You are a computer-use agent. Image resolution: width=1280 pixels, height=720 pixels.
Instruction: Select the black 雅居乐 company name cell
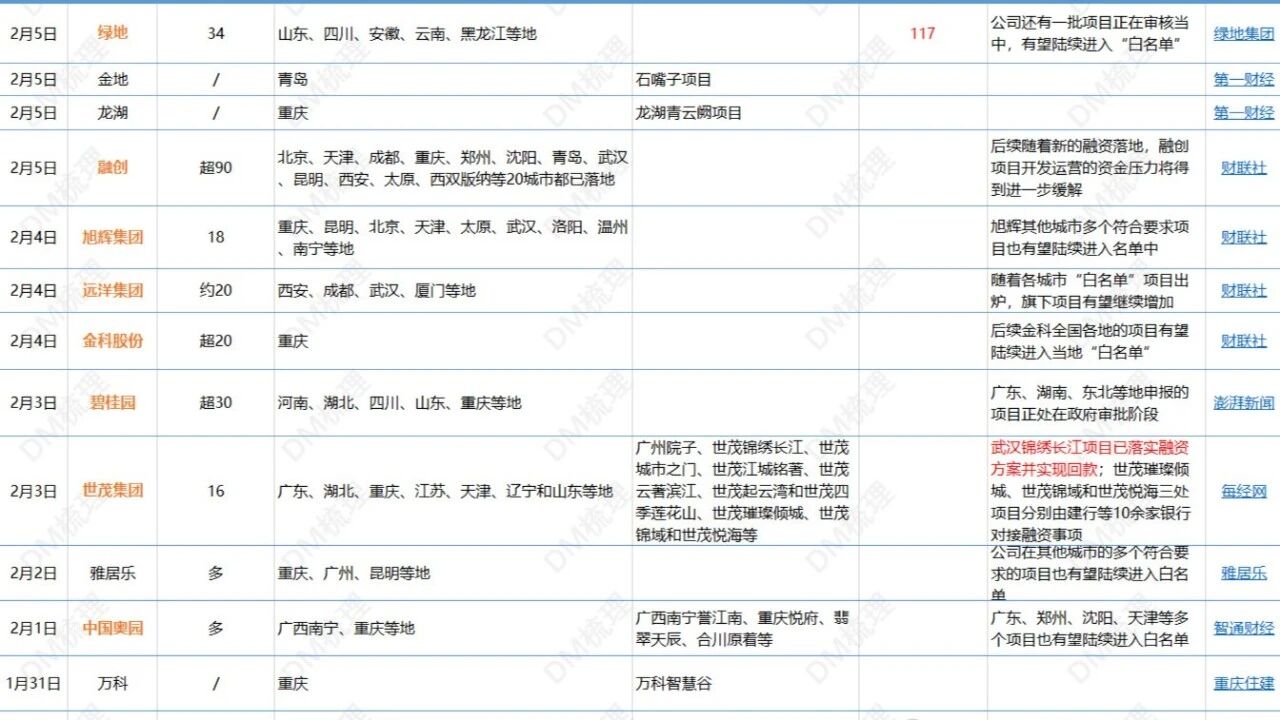113,573
